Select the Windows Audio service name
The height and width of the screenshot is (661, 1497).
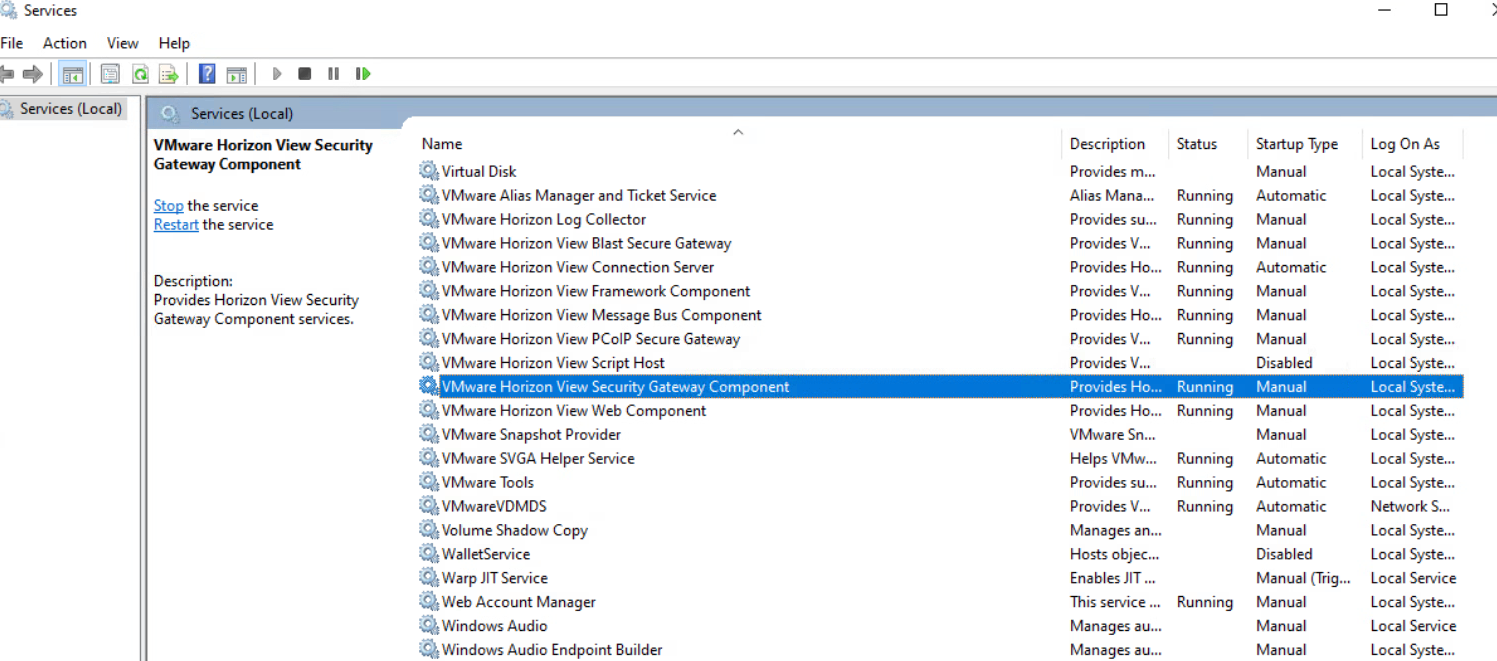[x=495, y=627]
